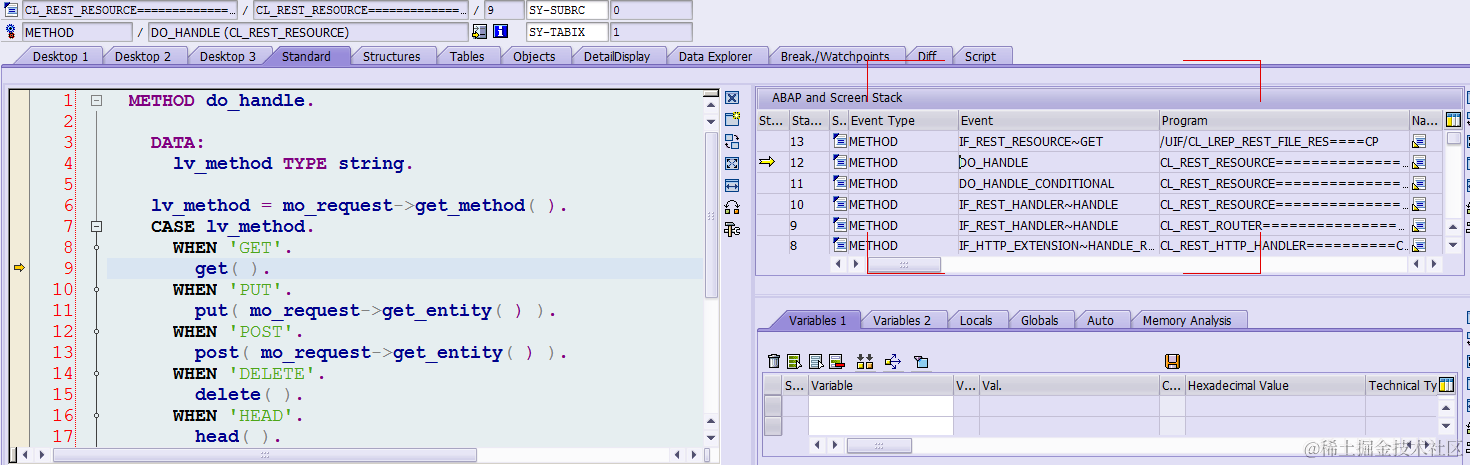Click the maximize horizontally icon beside the editor

click(732, 185)
